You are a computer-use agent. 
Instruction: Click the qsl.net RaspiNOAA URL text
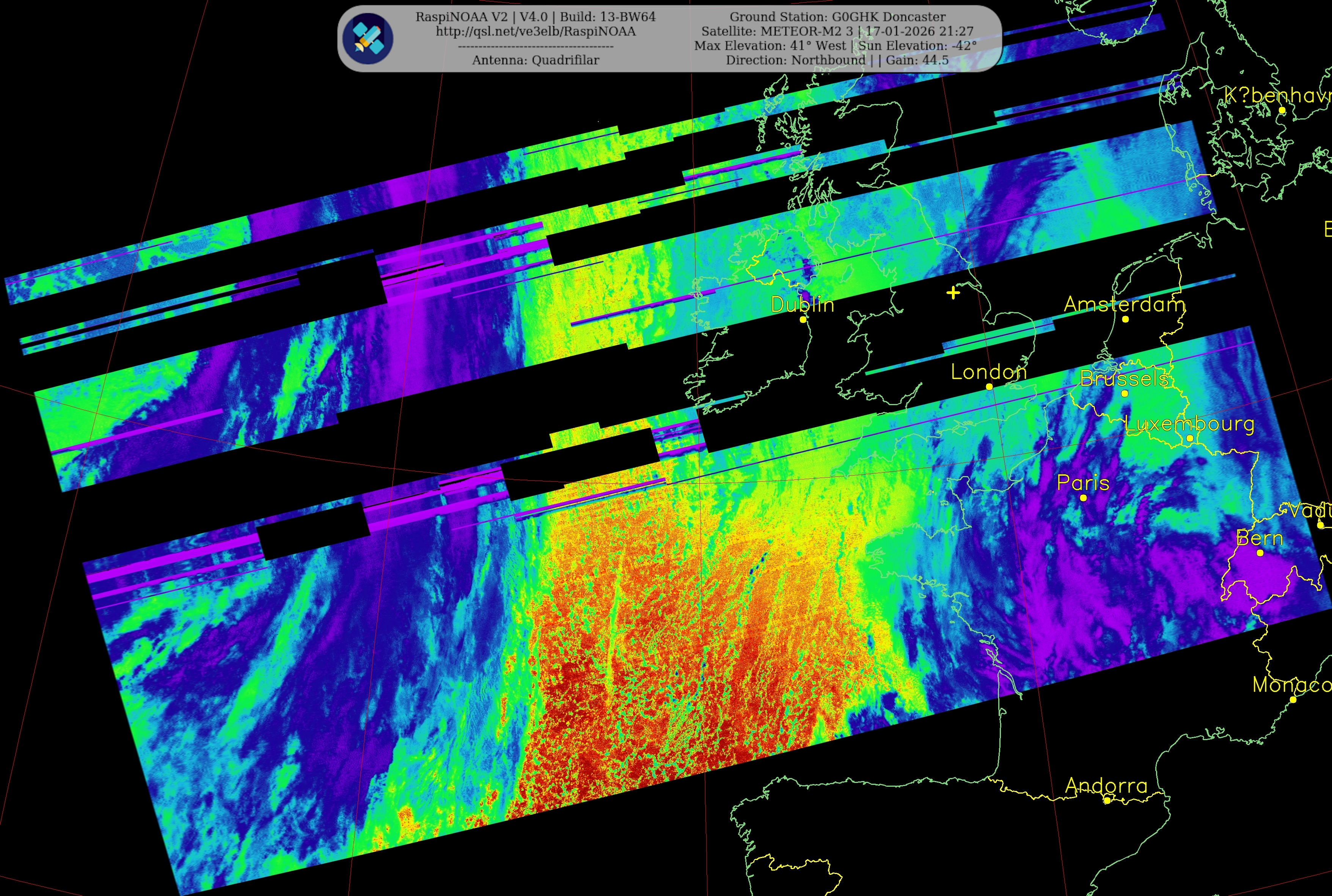click(535, 31)
